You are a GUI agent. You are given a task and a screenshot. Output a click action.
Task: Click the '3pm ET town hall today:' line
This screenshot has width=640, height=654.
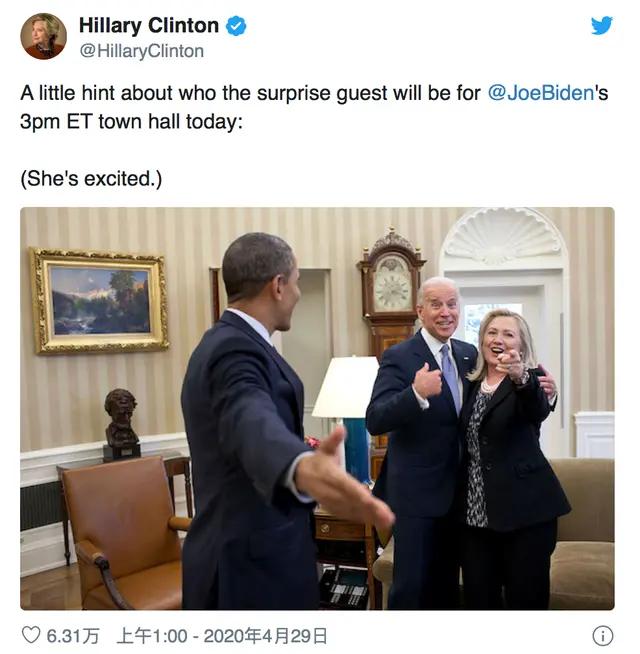[x=131, y=122]
